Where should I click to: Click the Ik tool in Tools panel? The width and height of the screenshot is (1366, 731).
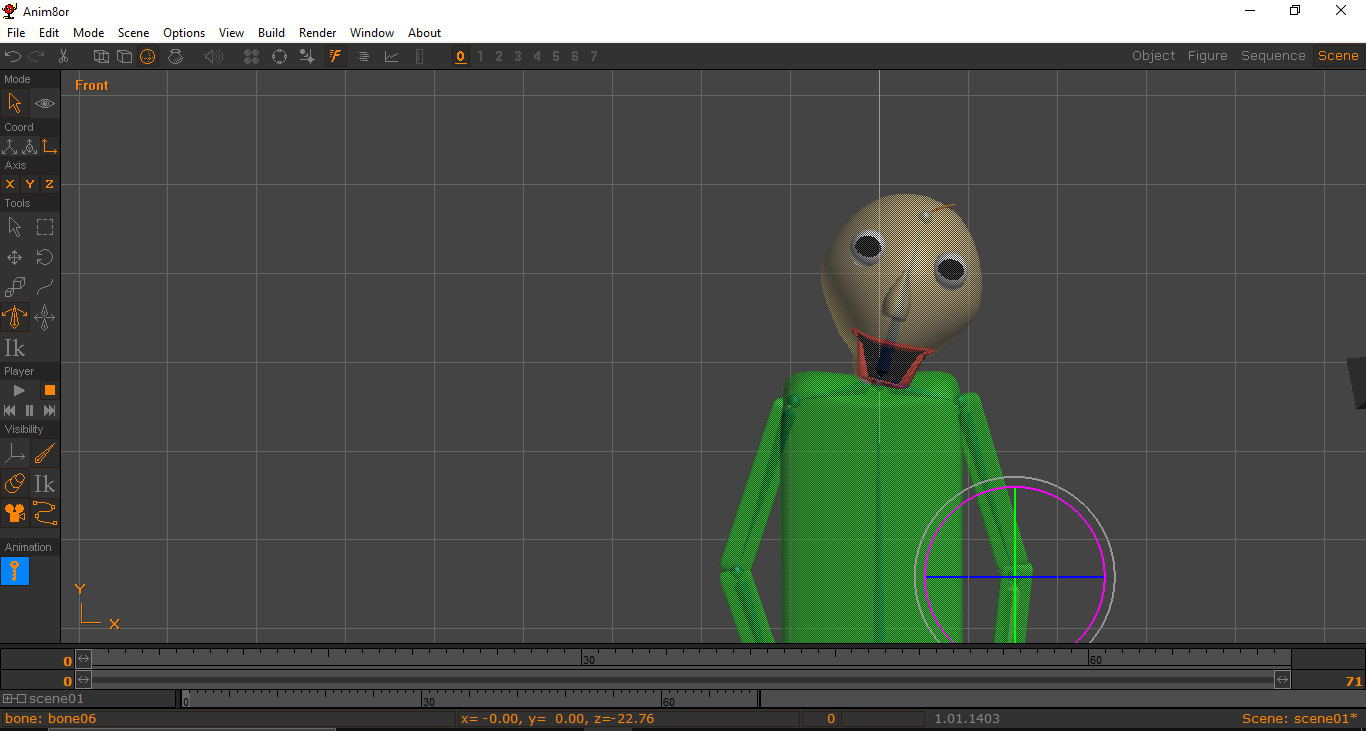pyautogui.click(x=15, y=347)
